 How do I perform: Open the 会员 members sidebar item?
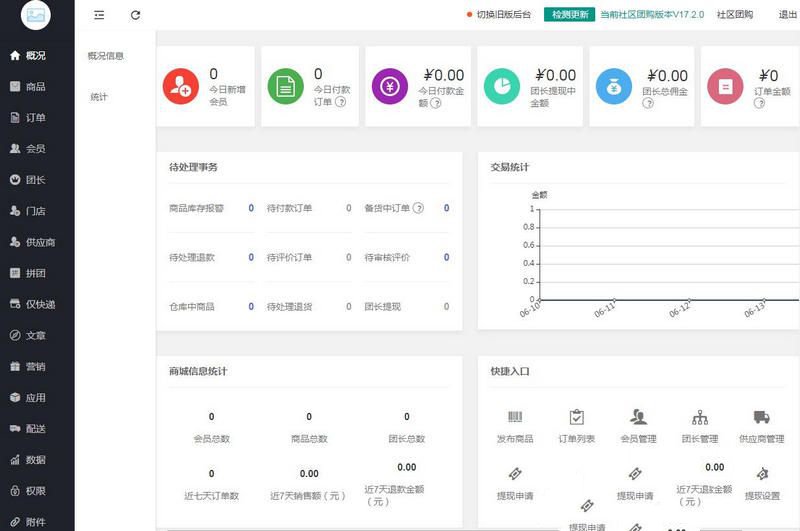[28, 148]
